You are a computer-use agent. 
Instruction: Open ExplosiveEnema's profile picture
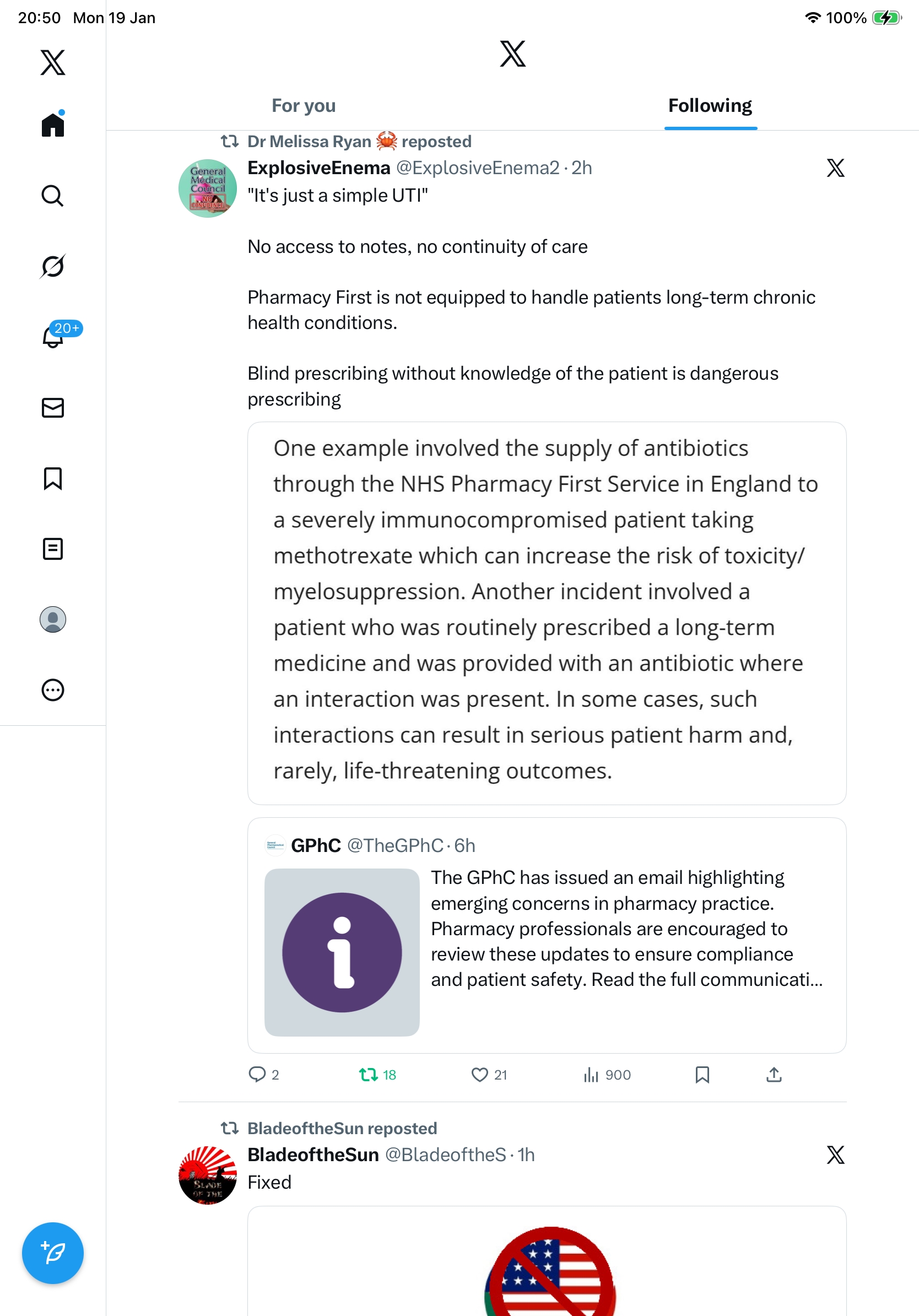[x=208, y=188]
